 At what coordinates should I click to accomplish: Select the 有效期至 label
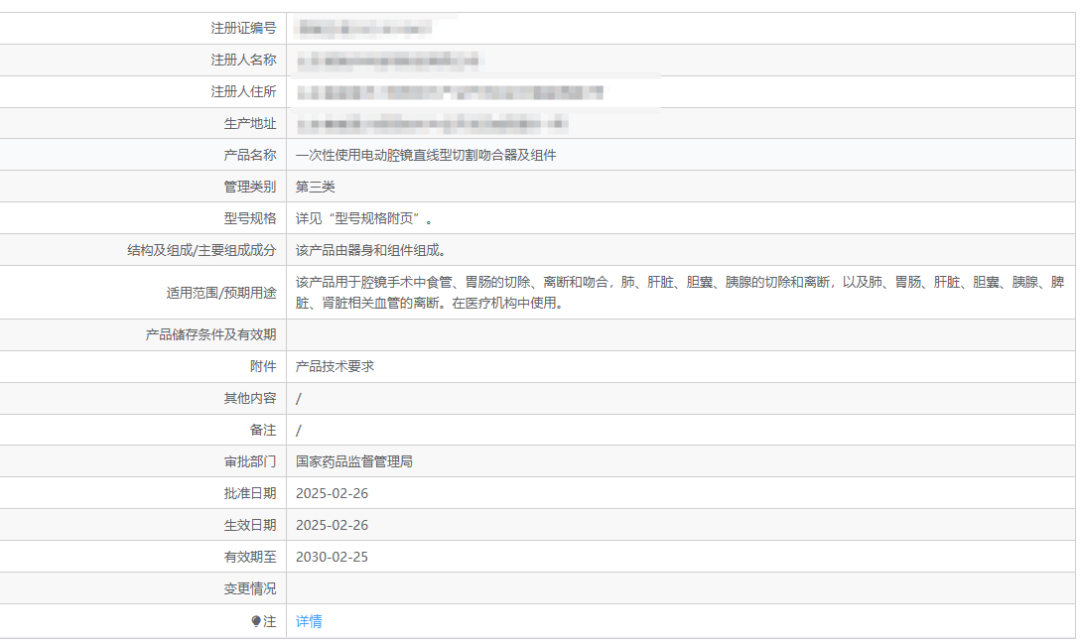tap(250, 557)
